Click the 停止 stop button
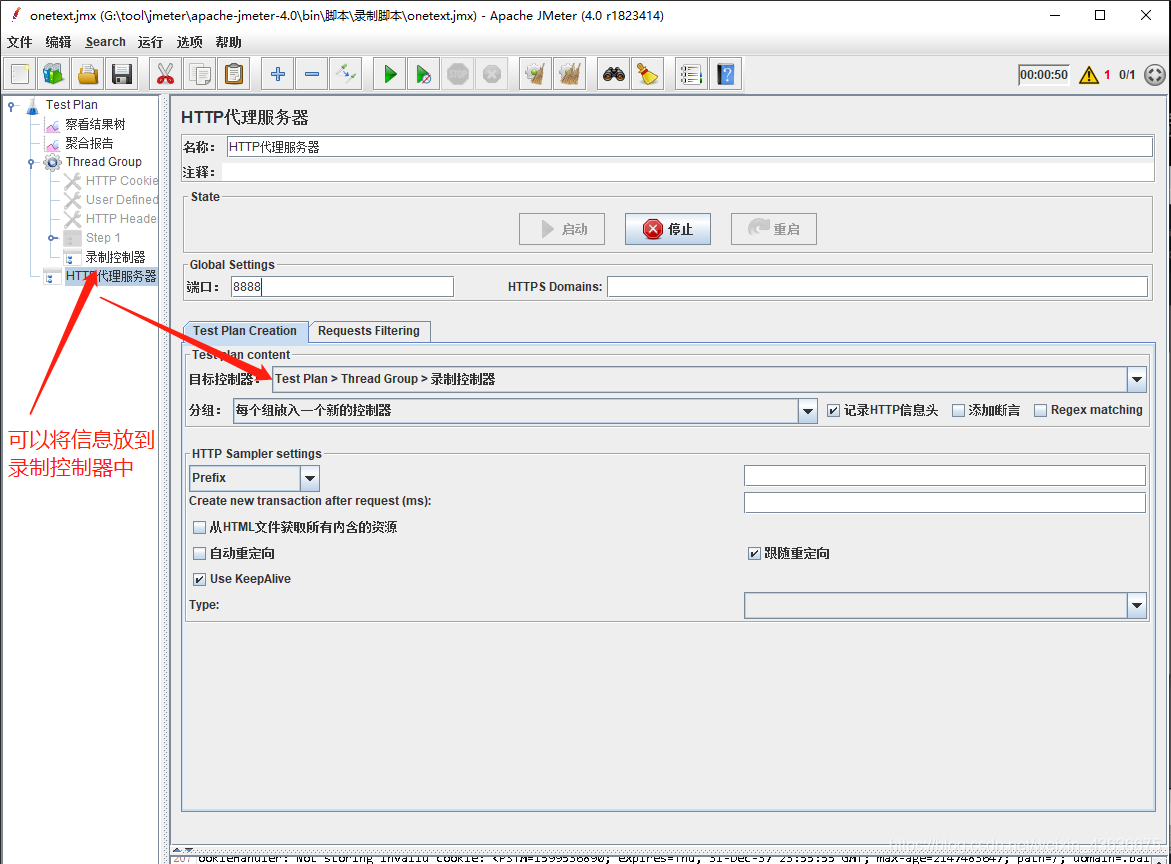Screen dimensions: 1171x864 click(x=668, y=229)
